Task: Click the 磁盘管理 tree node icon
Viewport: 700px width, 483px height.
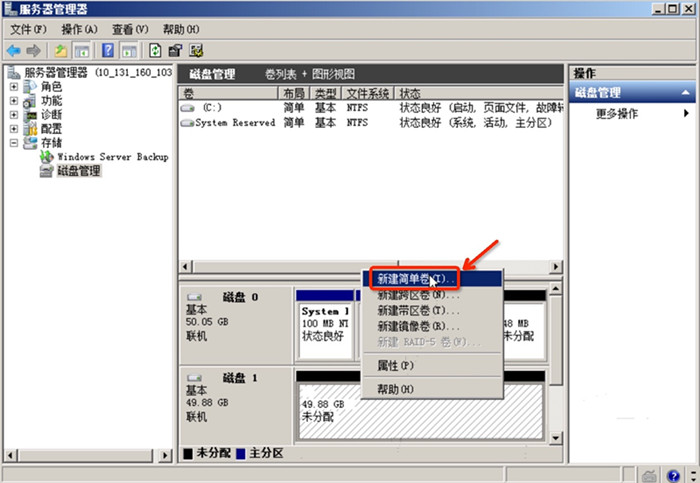Action: pos(46,171)
